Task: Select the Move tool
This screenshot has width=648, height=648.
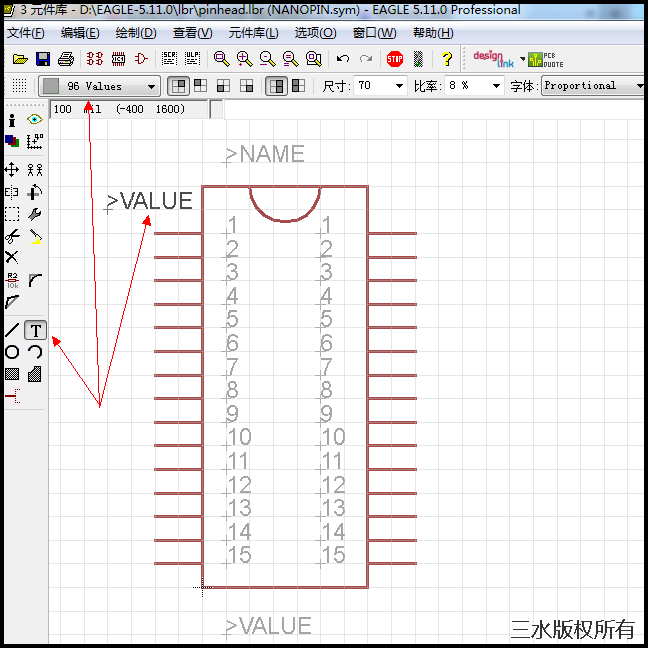Action: click(12, 169)
